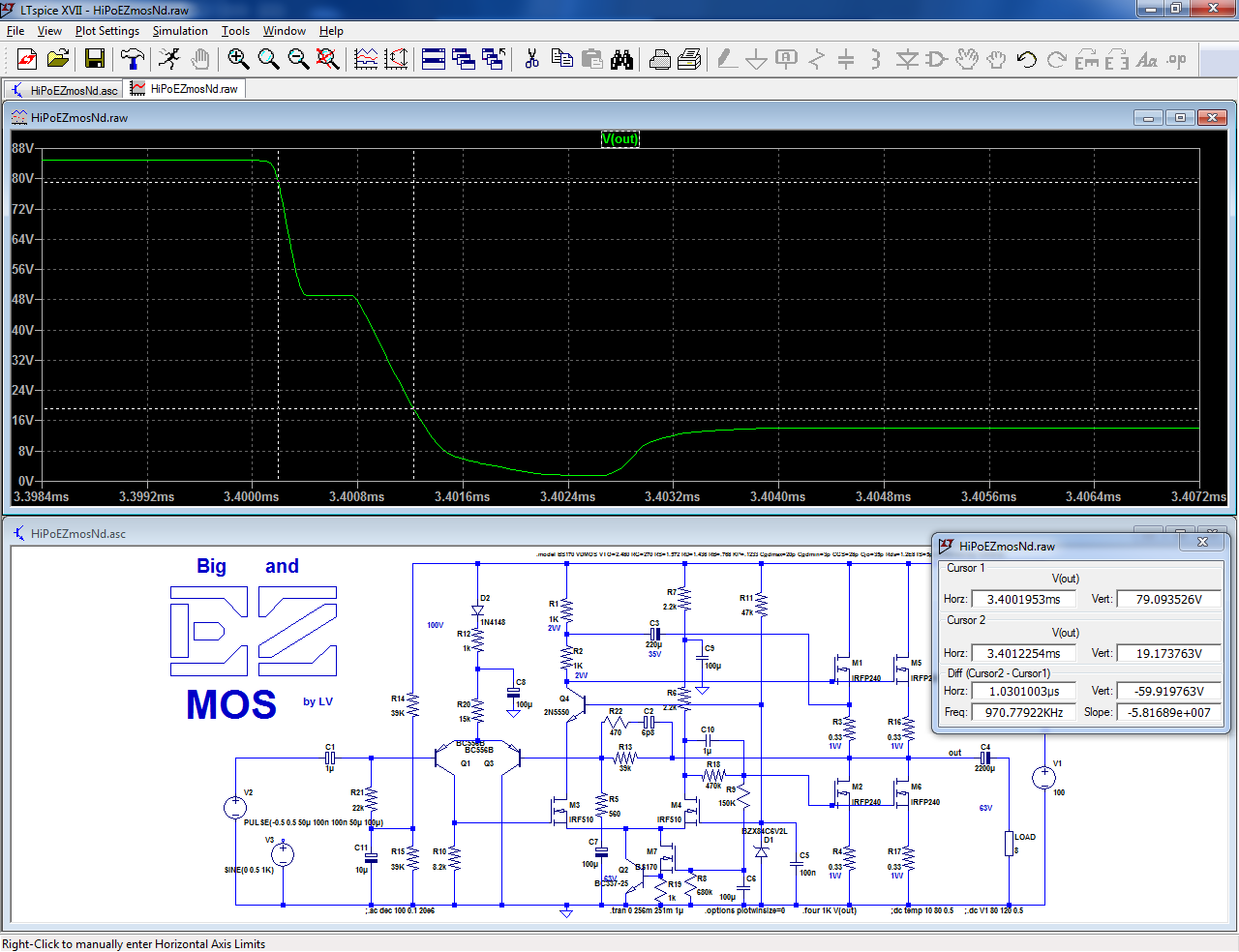Click the Slope value field
Viewport: 1239px width, 952px height.
(x=1168, y=712)
